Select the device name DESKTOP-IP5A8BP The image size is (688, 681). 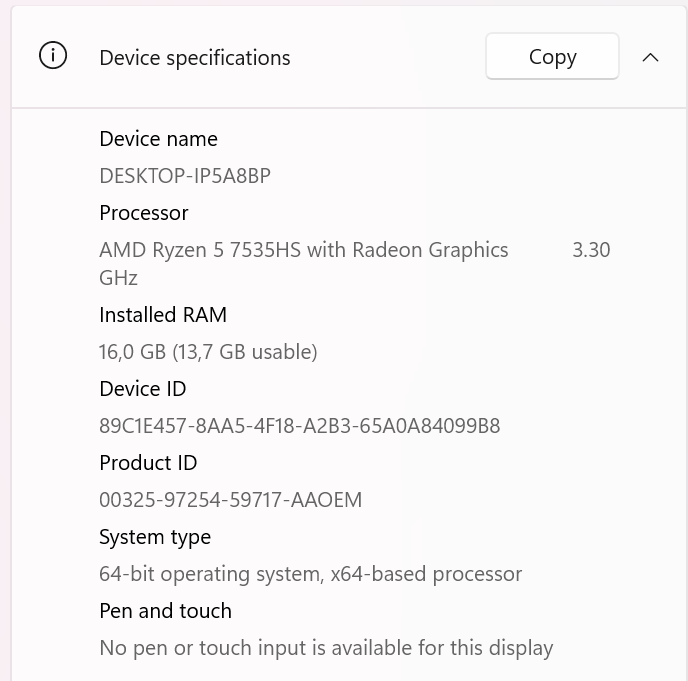click(185, 176)
